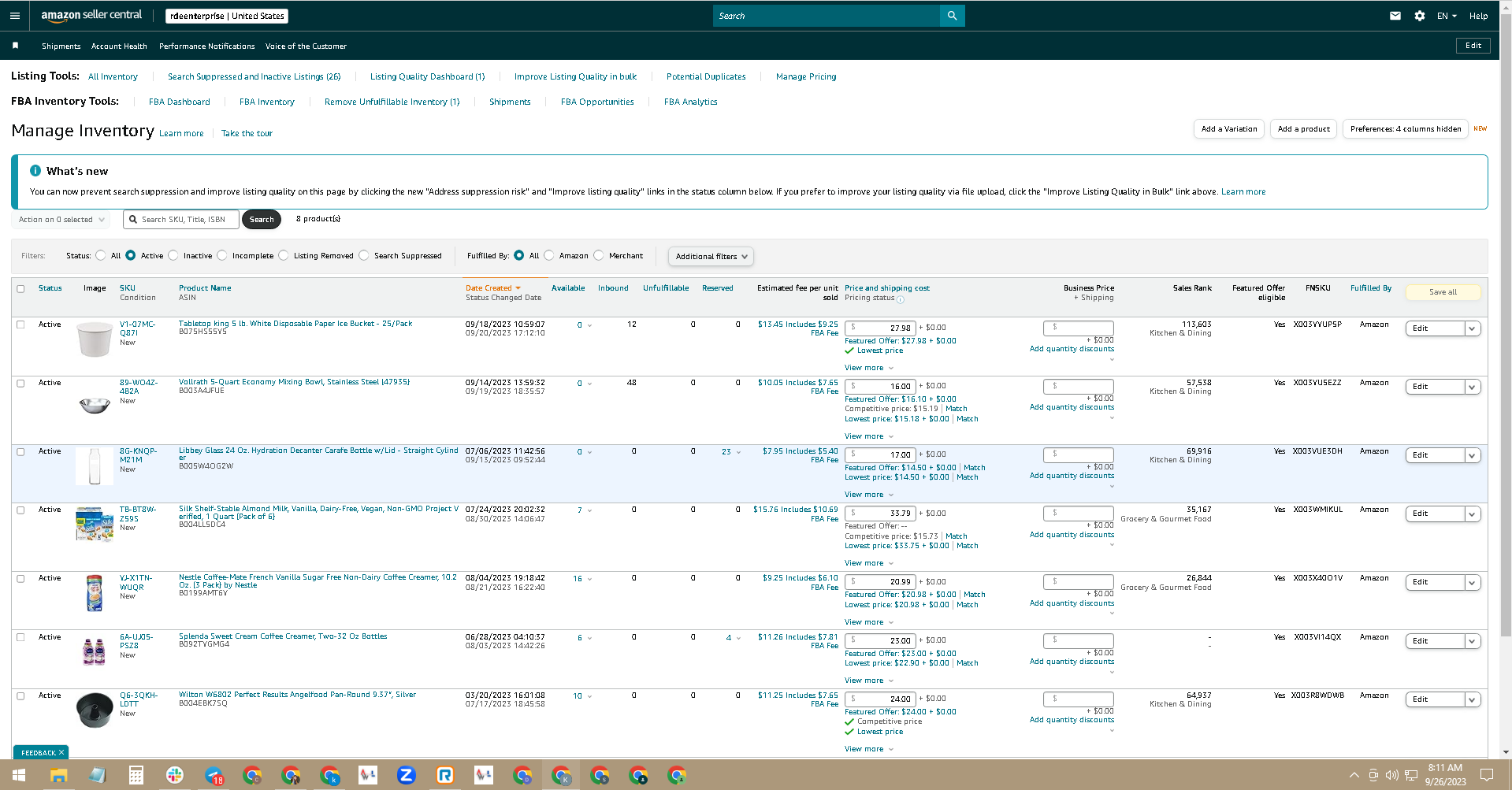Click the Save all button

(1443, 292)
